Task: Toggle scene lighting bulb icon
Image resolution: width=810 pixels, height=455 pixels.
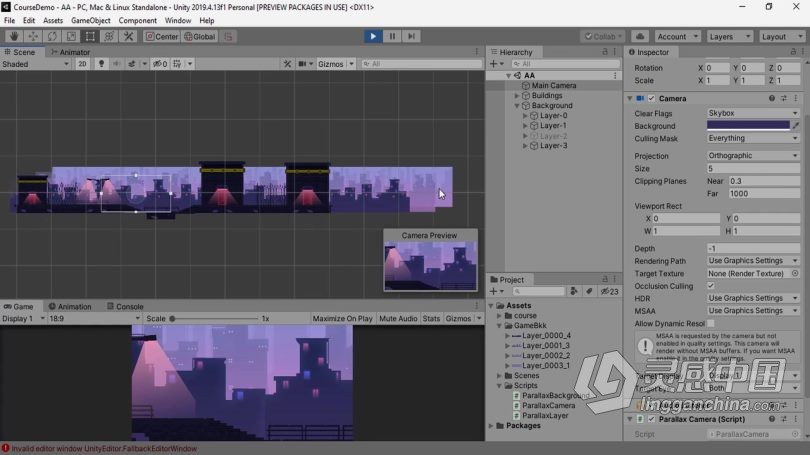Action: click(101, 64)
